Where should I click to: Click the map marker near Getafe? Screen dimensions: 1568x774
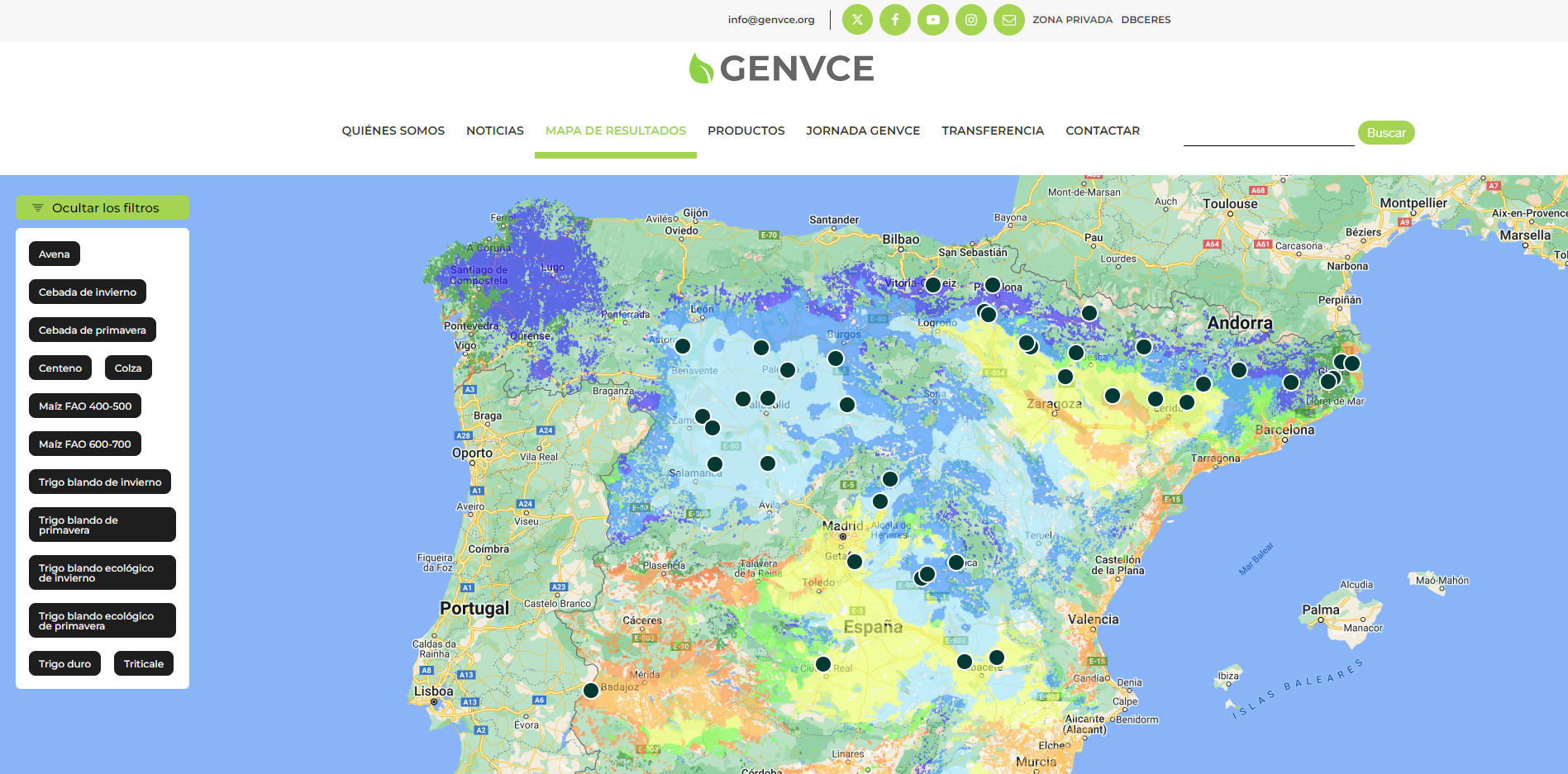coord(855,562)
